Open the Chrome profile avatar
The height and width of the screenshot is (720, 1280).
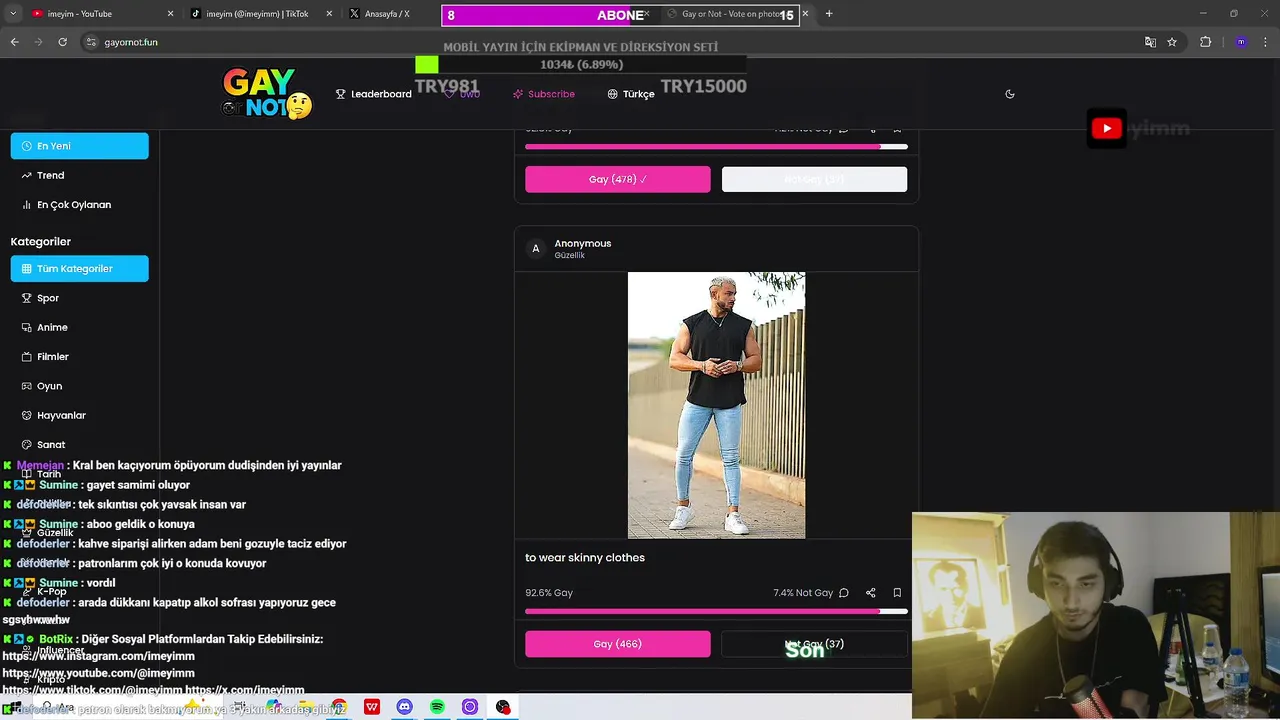(1241, 42)
